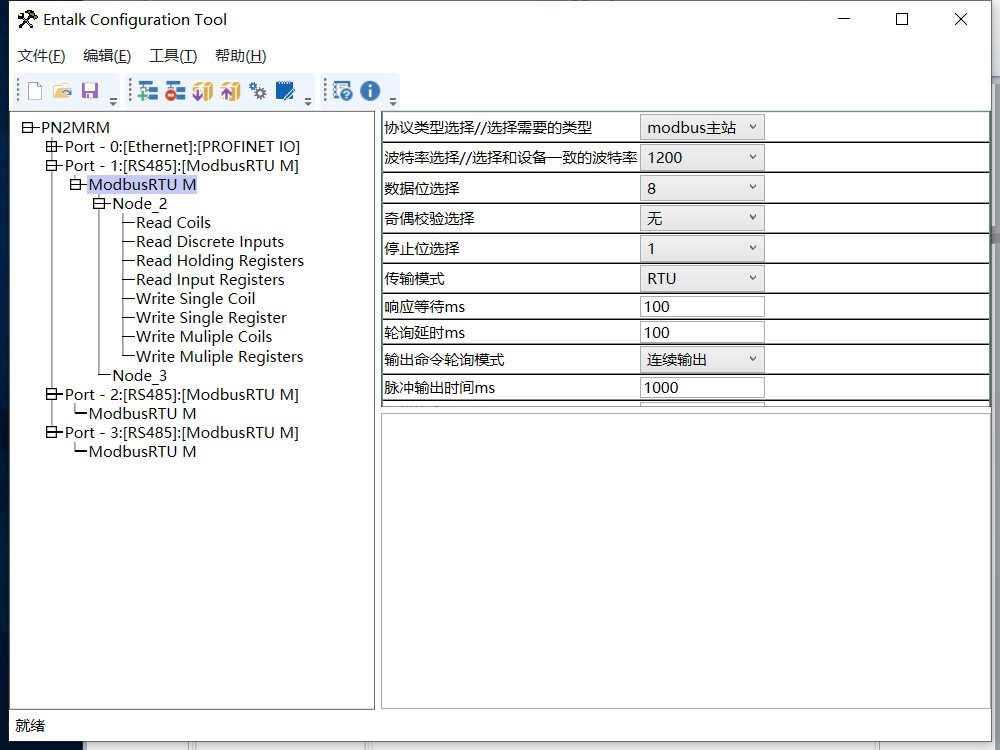
Task: Click the 奇偶校验选择 property label
Action: 429,219
